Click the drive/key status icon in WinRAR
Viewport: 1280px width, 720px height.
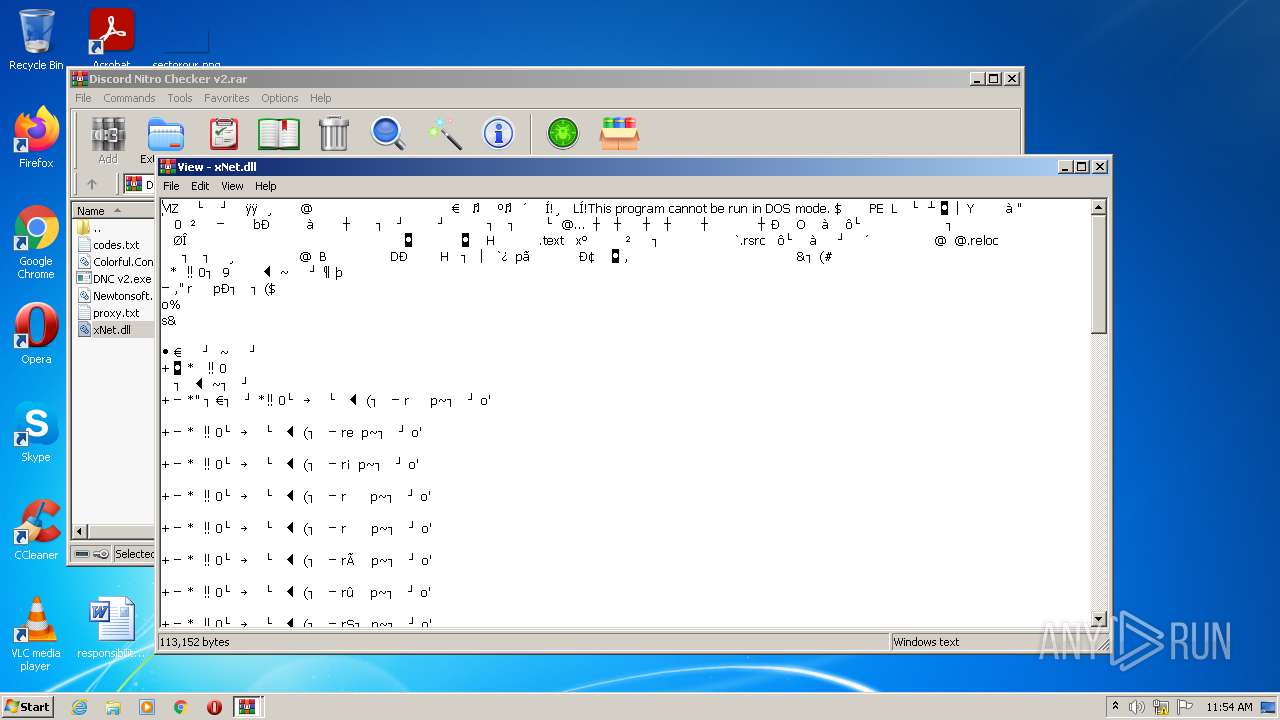coord(92,554)
